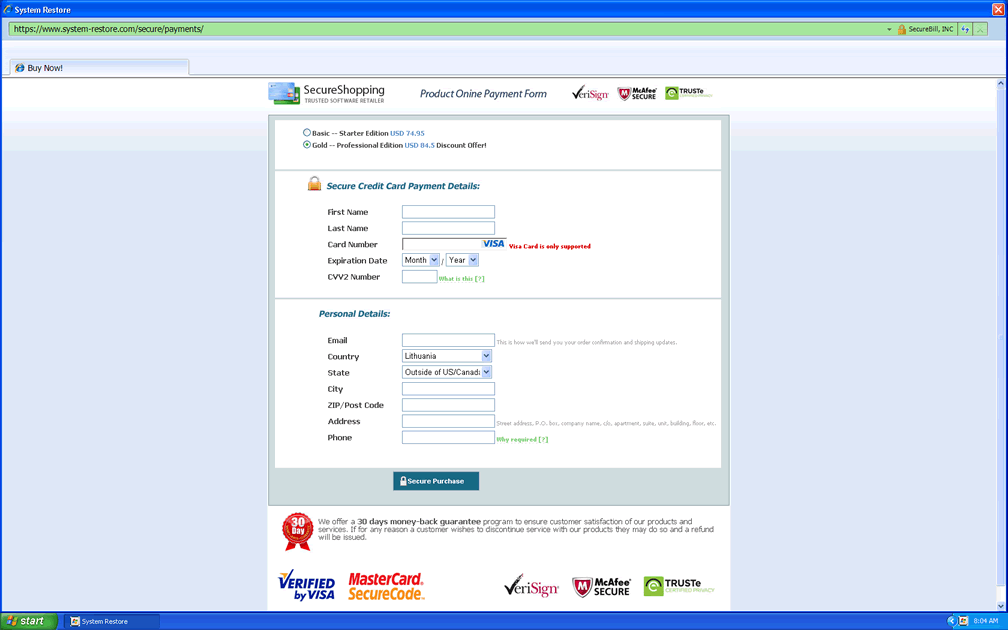Image resolution: width=1008 pixels, height=630 pixels.
Task: Click the VeriSign logo in the page header
Action: tap(590, 94)
